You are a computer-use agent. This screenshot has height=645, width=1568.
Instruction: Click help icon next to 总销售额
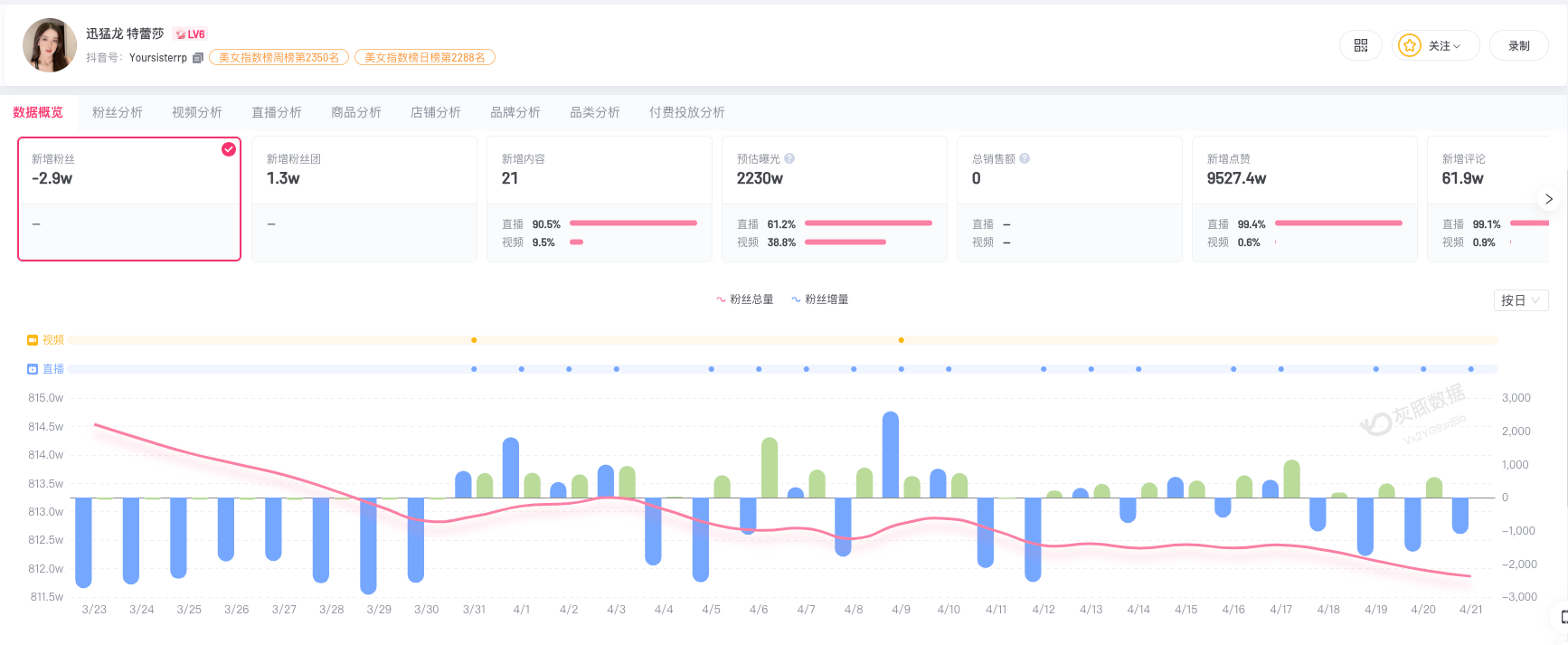pos(1025,158)
